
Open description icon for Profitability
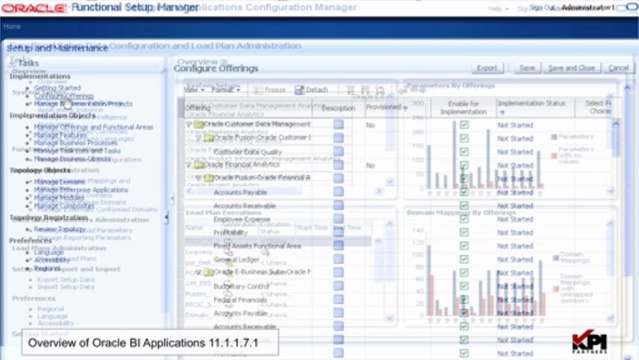coord(338,232)
